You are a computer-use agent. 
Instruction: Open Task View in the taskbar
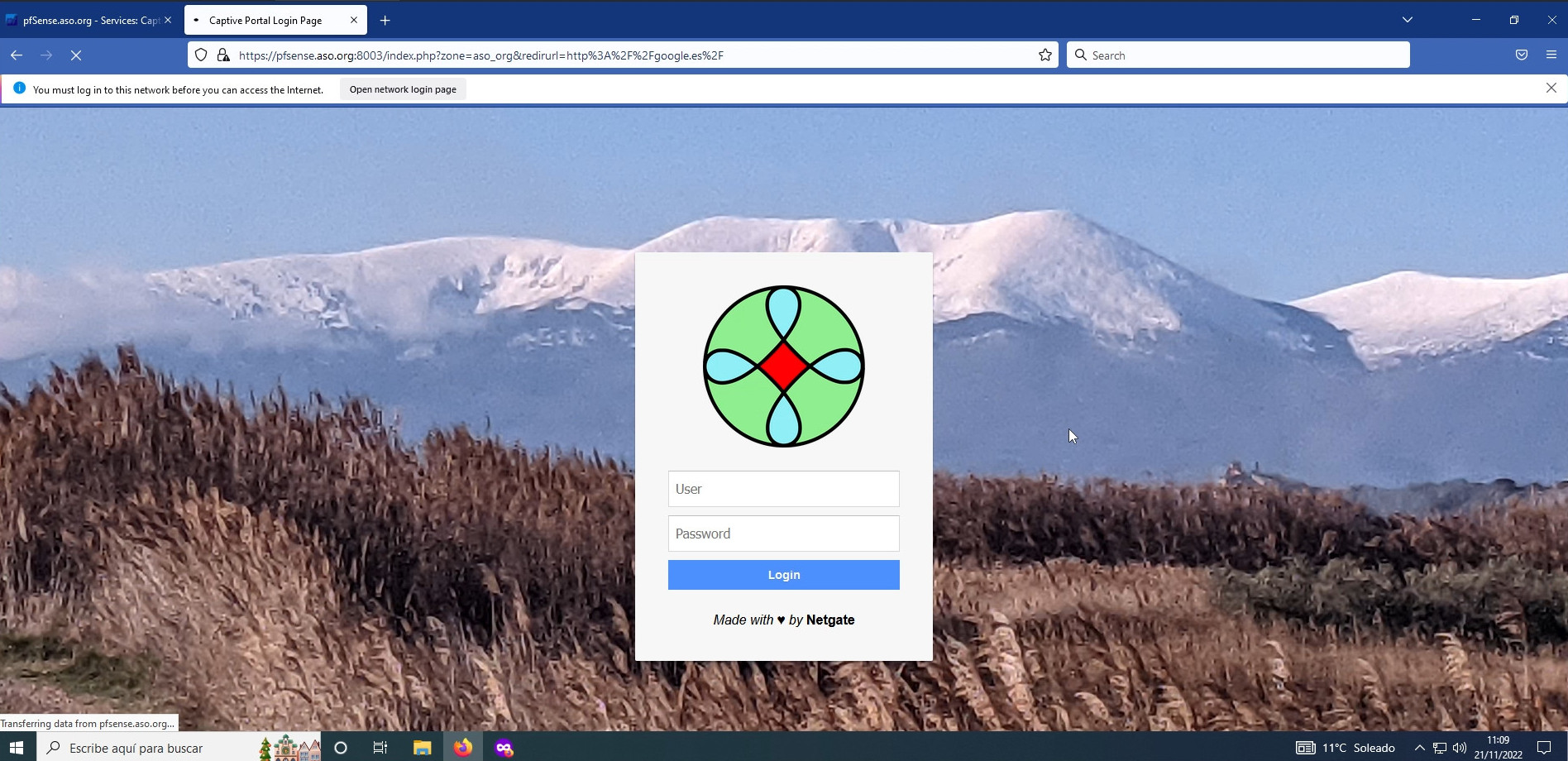[x=380, y=748]
